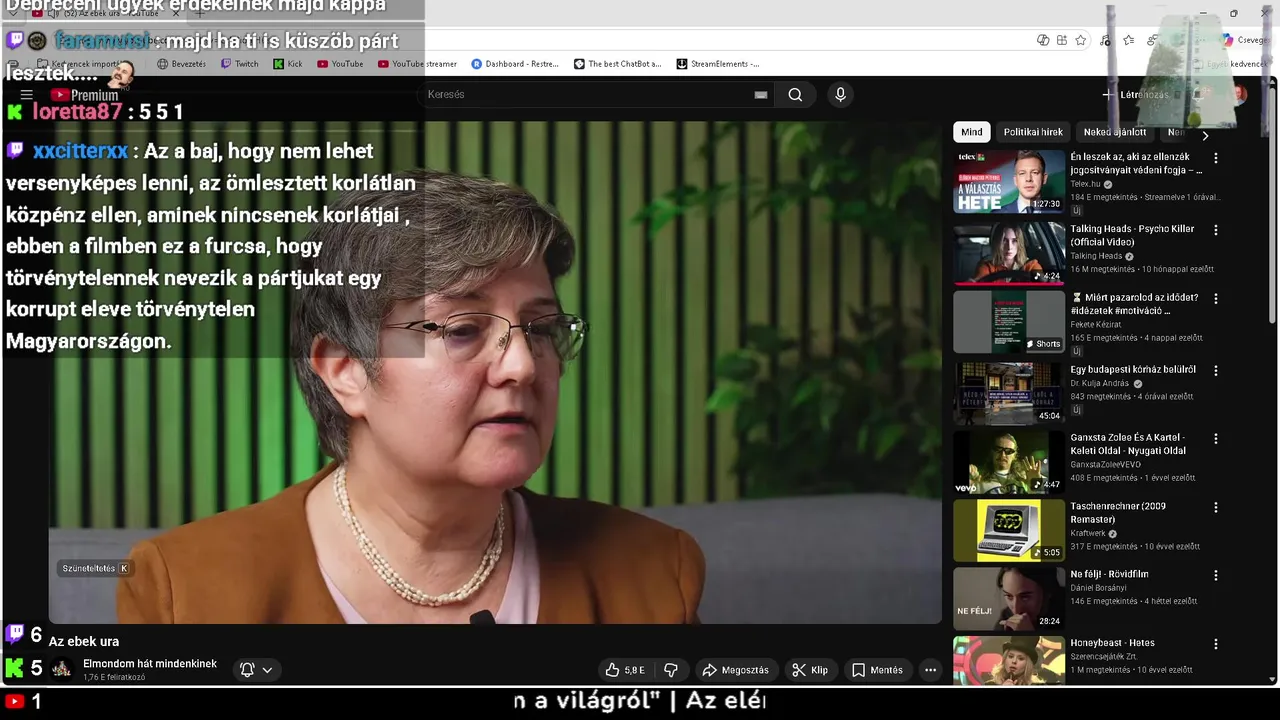Open Taschenrechner Kraftwerk thumbnail
1280x720 pixels.
tap(1008, 530)
